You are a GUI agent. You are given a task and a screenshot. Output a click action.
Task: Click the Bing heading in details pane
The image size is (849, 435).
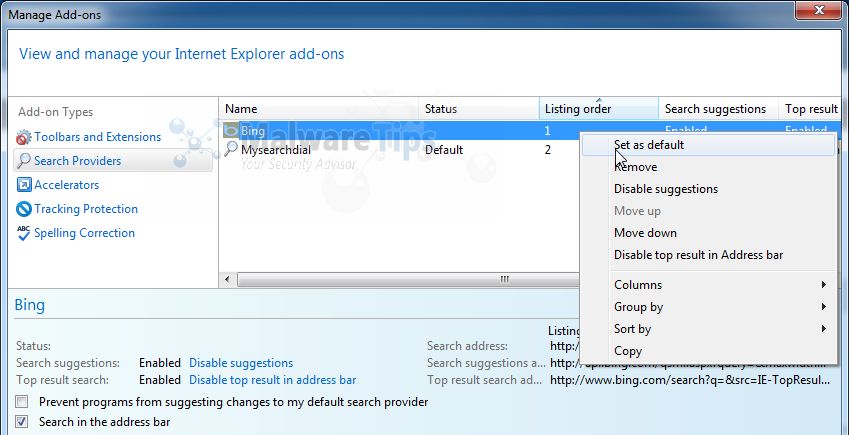click(30, 305)
